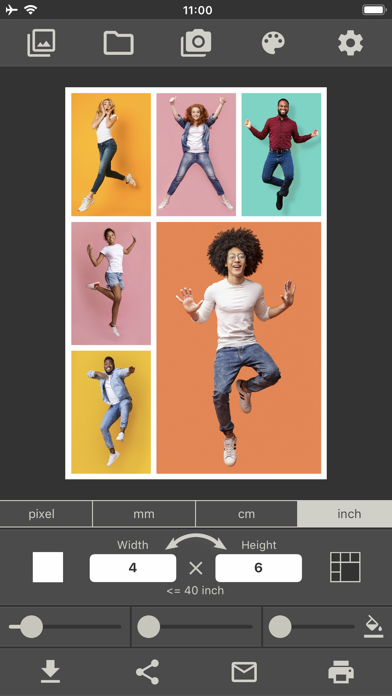
Task: Tap the Height label
Action: pos(259,545)
